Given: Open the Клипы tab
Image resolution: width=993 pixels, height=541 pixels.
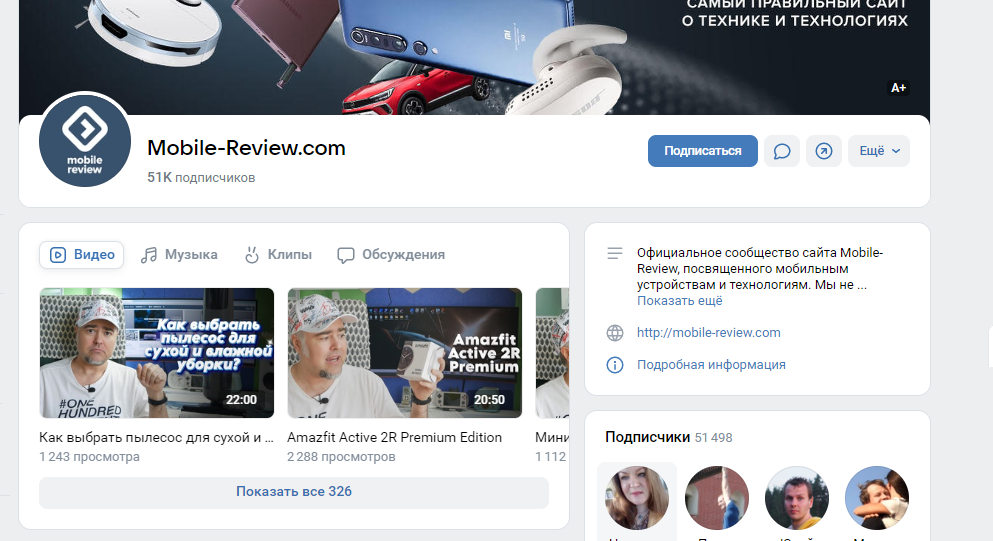Looking at the screenshot, I should (278, 255).
